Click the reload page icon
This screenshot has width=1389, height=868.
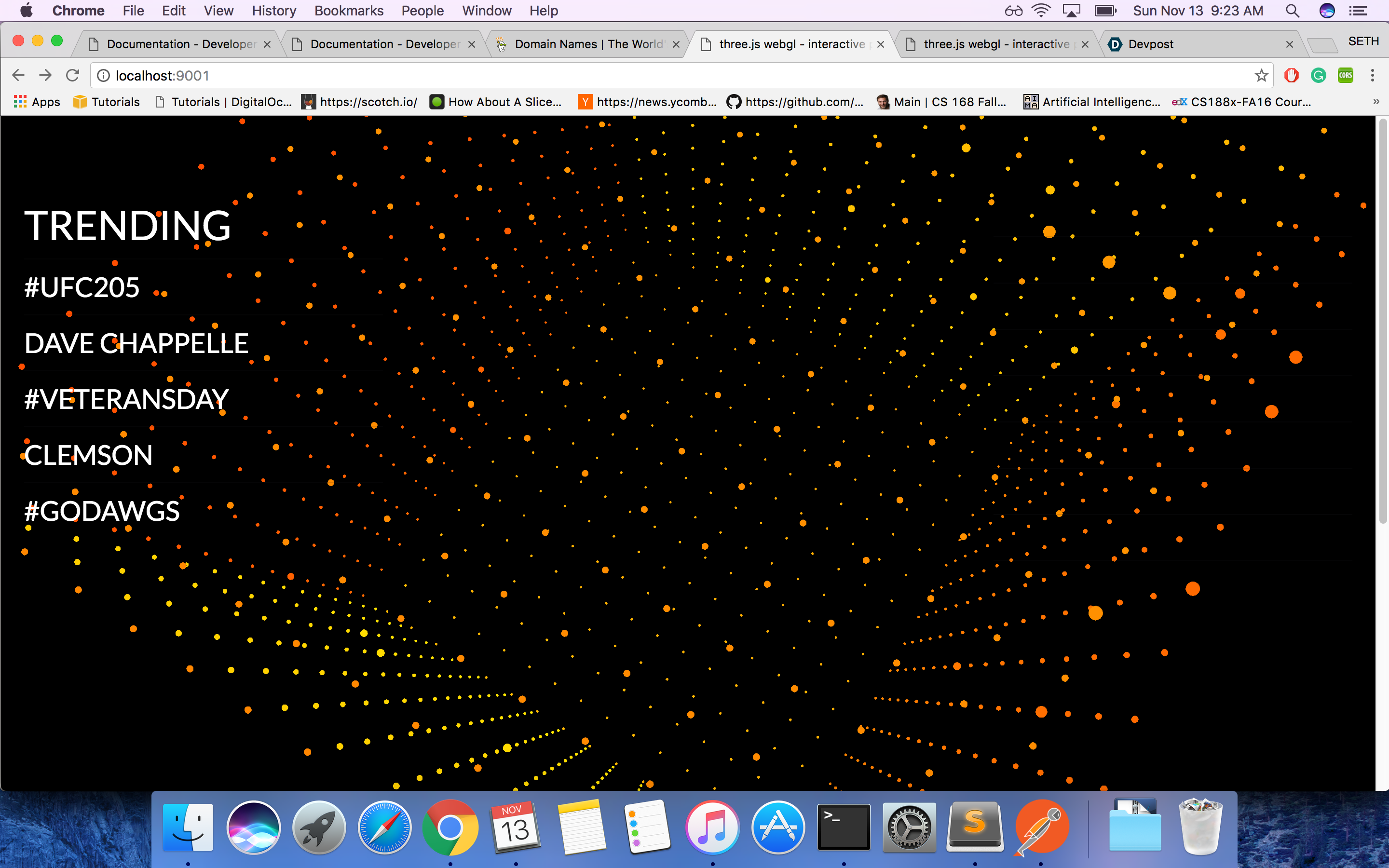point(72,75)
